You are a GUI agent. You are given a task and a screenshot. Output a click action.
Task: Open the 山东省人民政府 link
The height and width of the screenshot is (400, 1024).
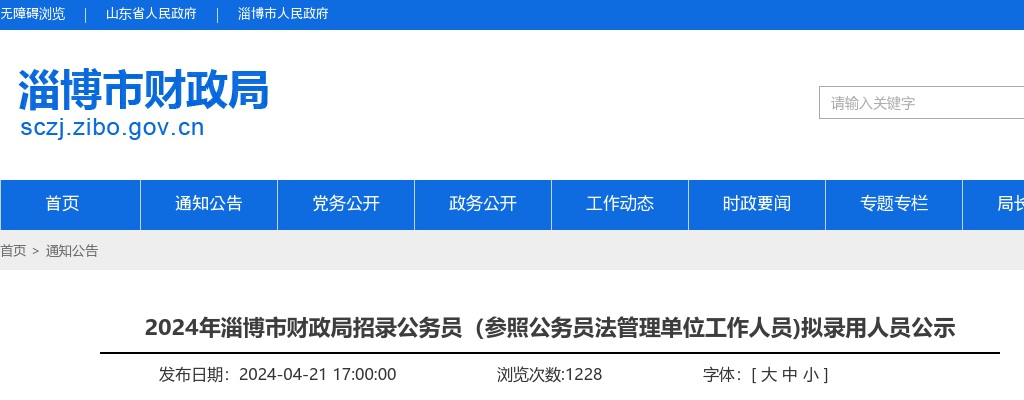tap(151, 14)
